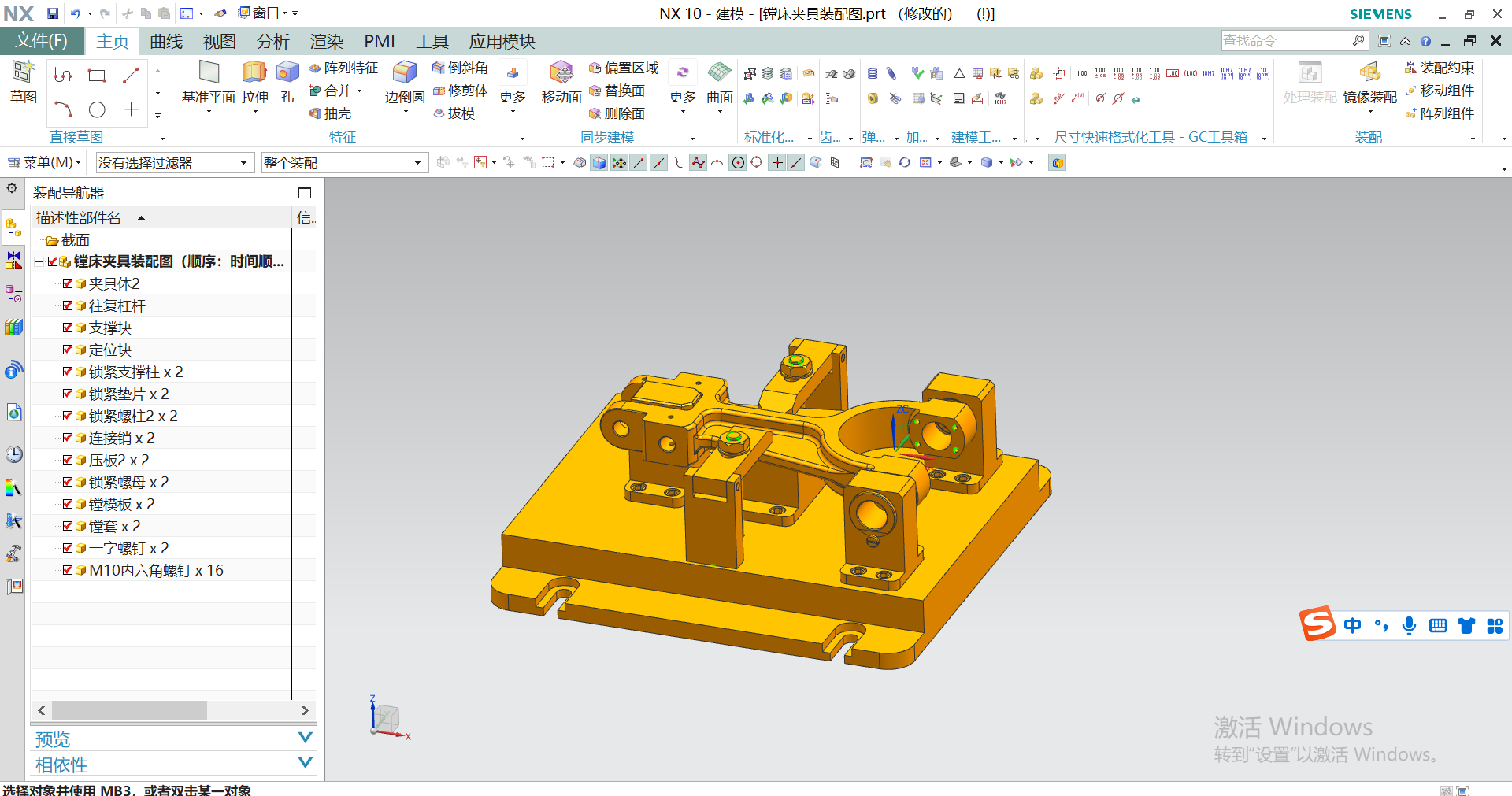
Task: Switch to the 渲染 ribbon tab
Action: point(327,42)
